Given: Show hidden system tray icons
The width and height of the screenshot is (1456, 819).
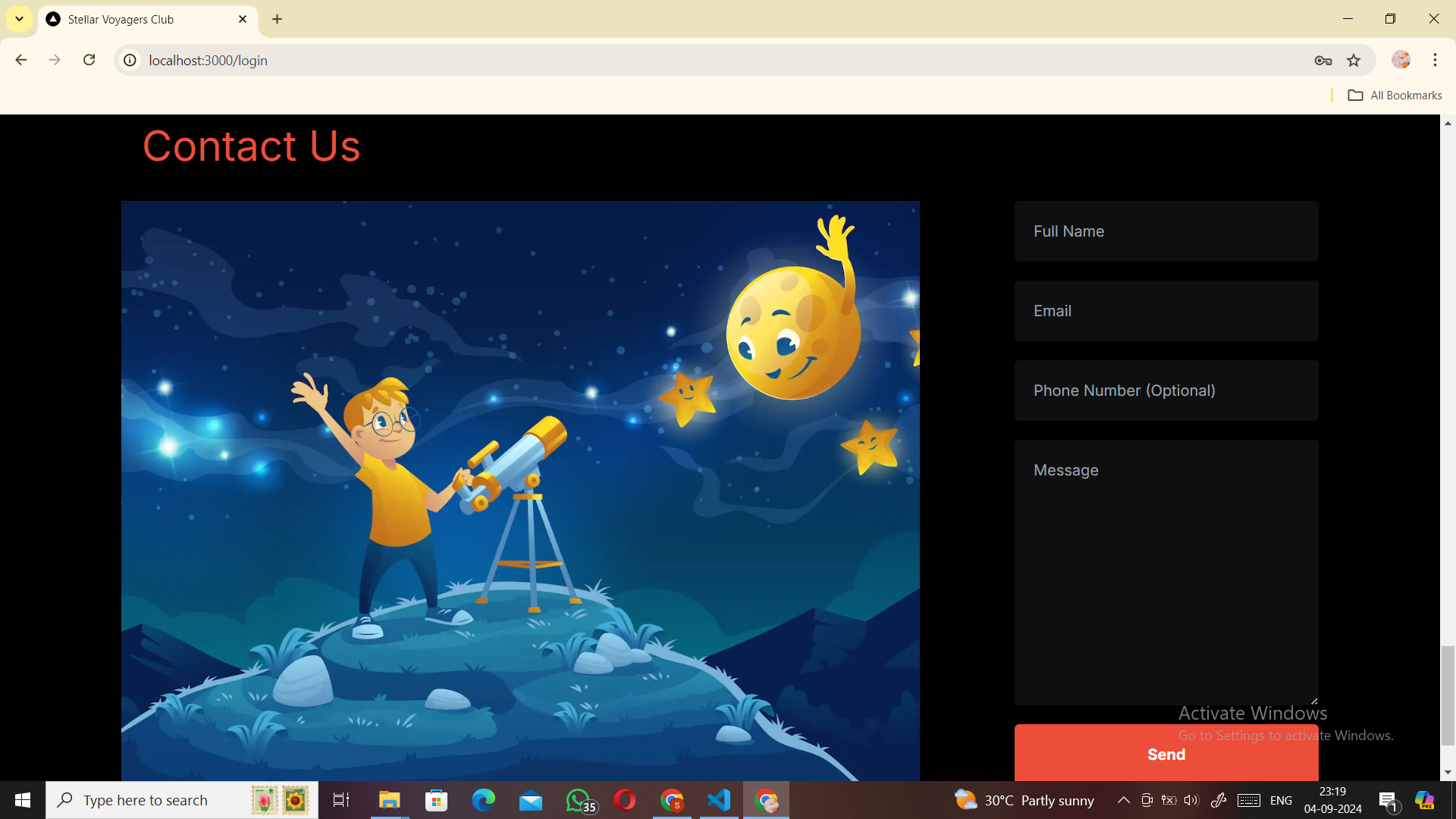Looking at the screenshot, I should [x=1123, y=800].
